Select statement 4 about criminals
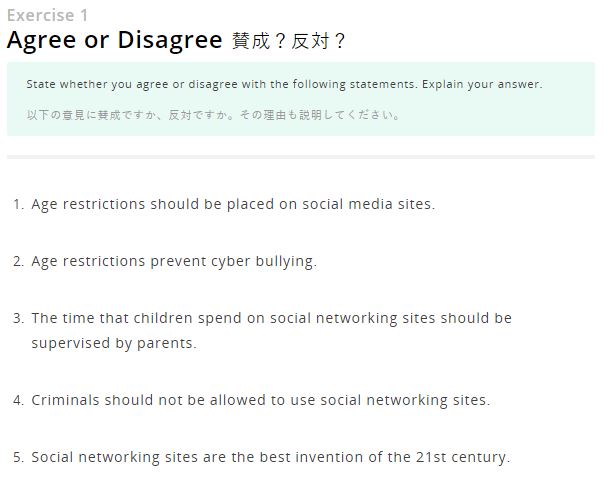 point(261,400)
